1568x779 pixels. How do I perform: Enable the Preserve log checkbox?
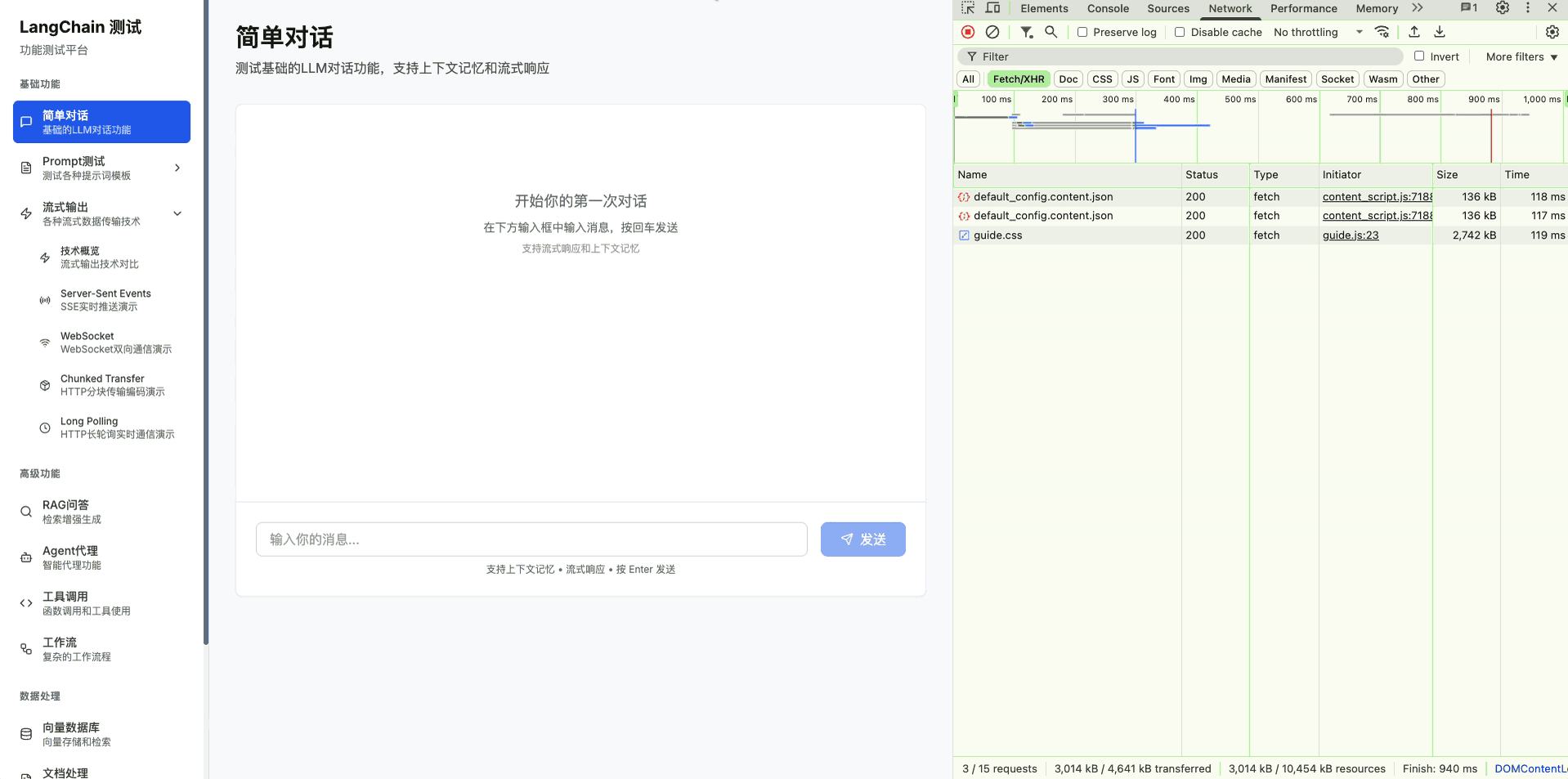[1082, 32]
